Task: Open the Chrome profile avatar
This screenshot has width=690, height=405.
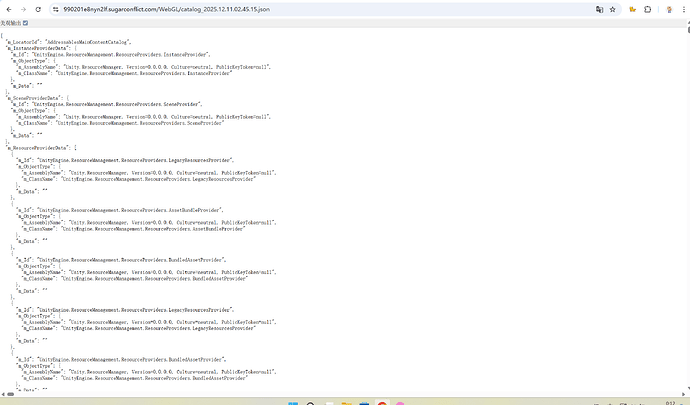Action: click(x=667, y=8)
